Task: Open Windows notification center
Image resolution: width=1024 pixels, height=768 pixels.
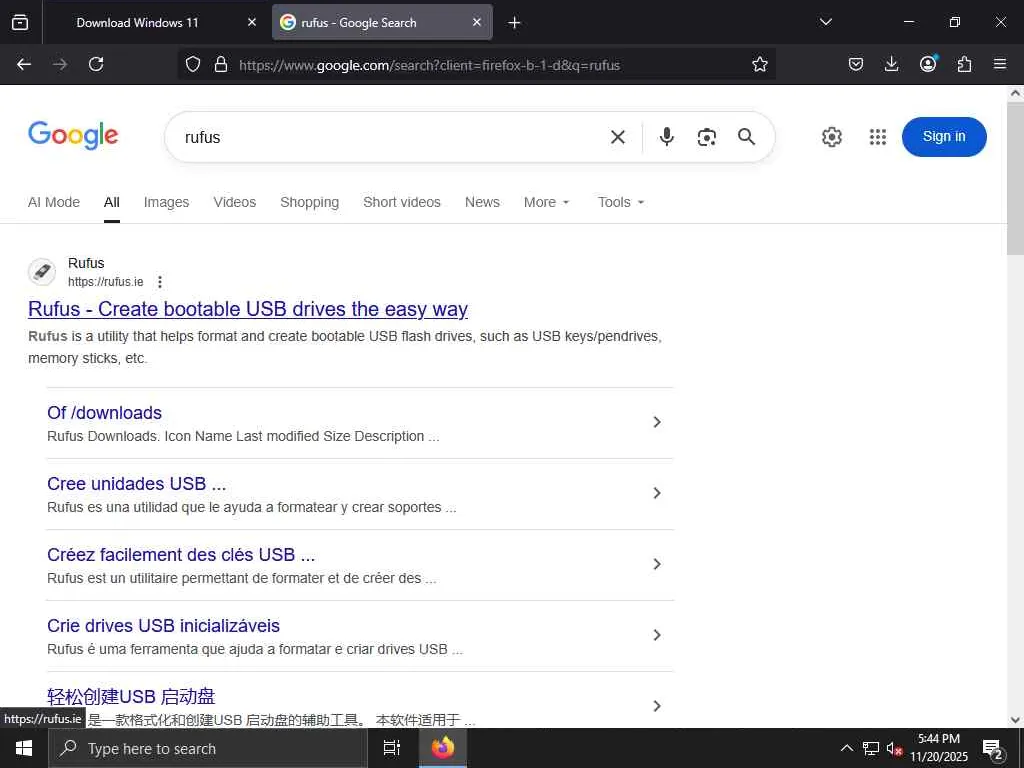Action: click(993, 749)
